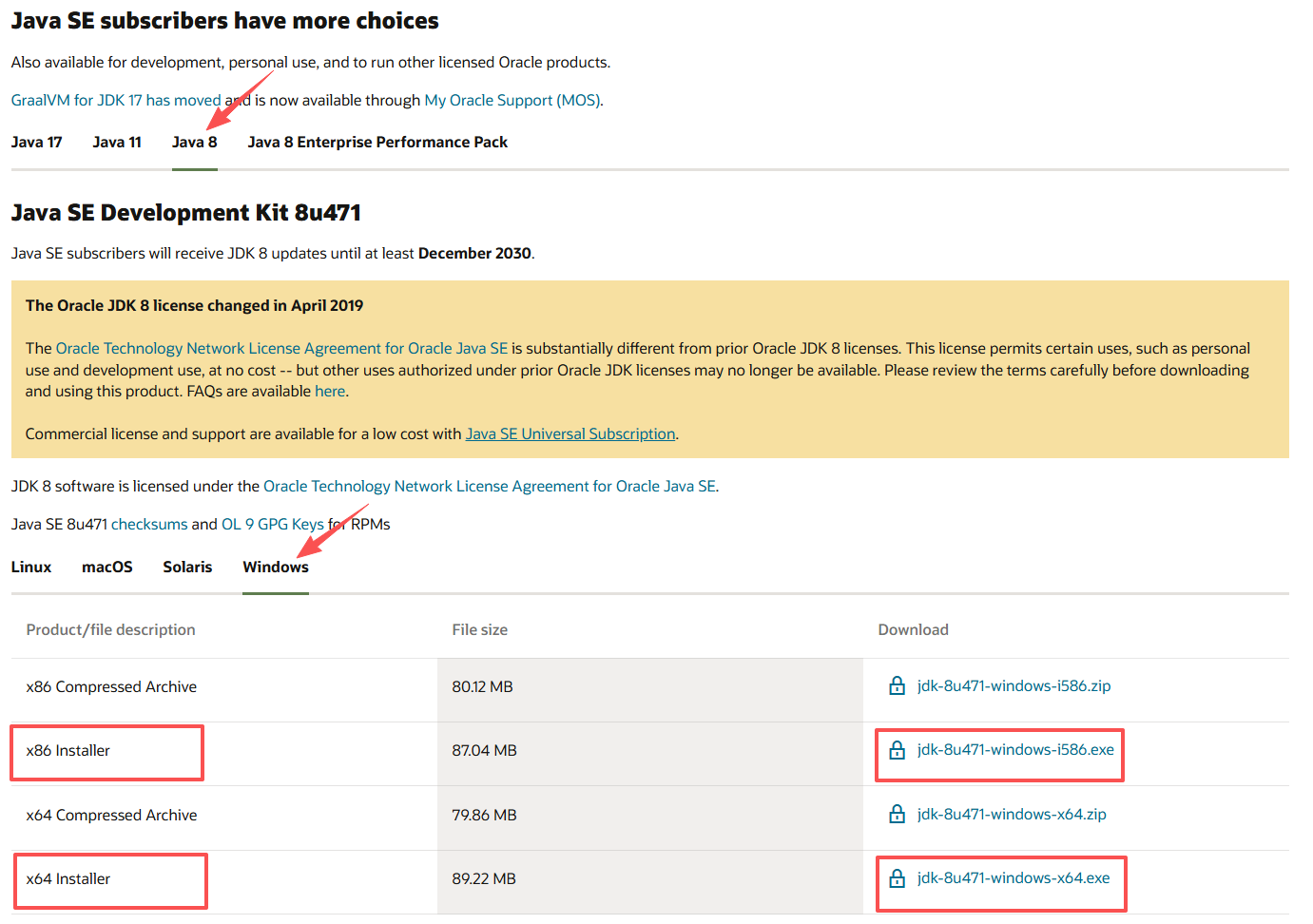Click the 'Oracle JDK 8 license changed in April 2019' heading
This screenshot has width=1313, height=924.
point(194,305)
